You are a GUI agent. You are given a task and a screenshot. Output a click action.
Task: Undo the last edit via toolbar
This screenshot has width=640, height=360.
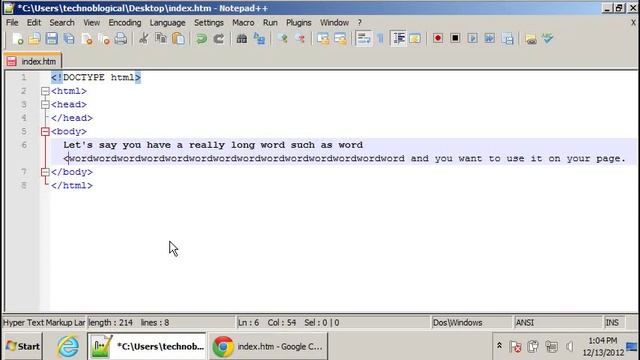point(201,39)
